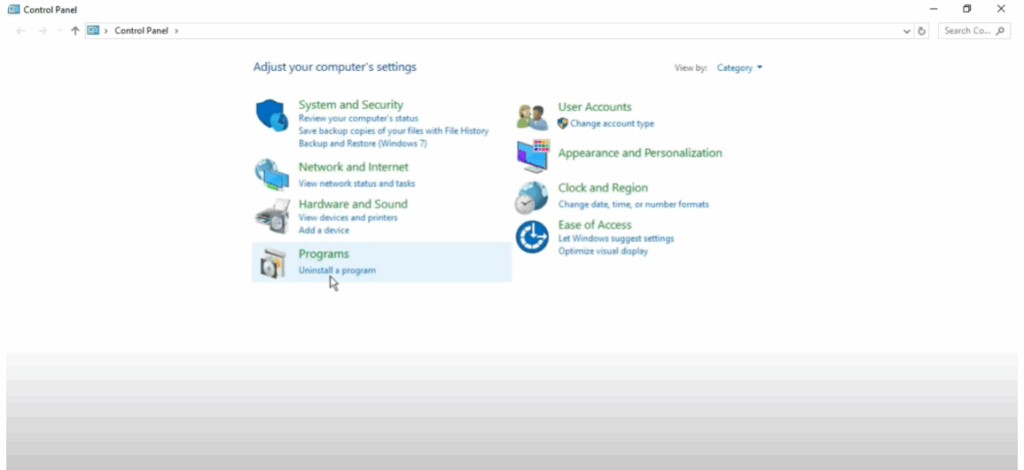The height and width of the screenshot is (470, 1024).
Task: Click the Programs category icon
Action: (x=271, y=262)
